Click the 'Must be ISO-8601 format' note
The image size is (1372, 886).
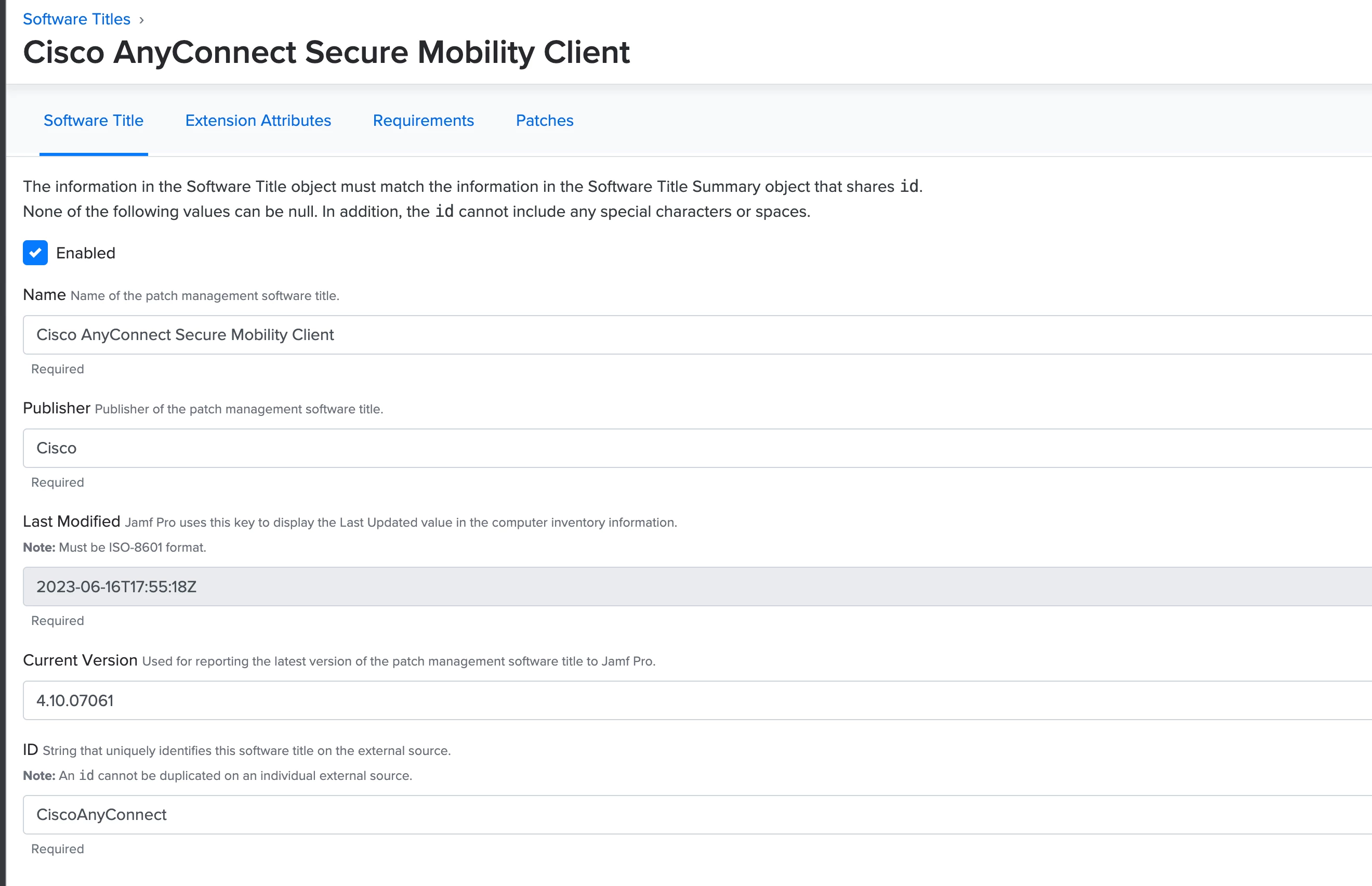point(114,548)
